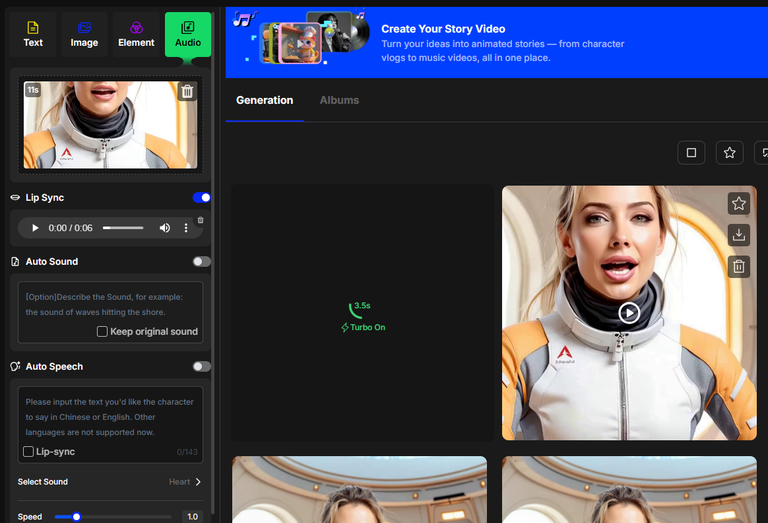Open the Text input tab

(33, 35)
